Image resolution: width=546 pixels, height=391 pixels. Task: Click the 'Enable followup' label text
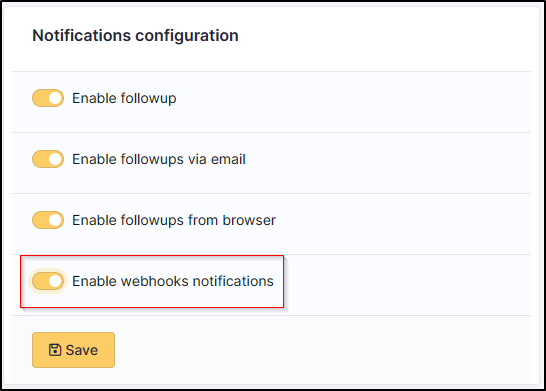pos(124,98)
